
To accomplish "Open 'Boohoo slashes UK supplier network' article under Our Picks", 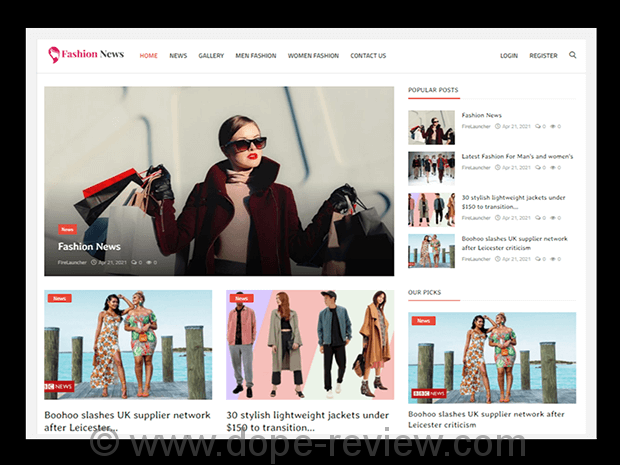I will point(486,419).
